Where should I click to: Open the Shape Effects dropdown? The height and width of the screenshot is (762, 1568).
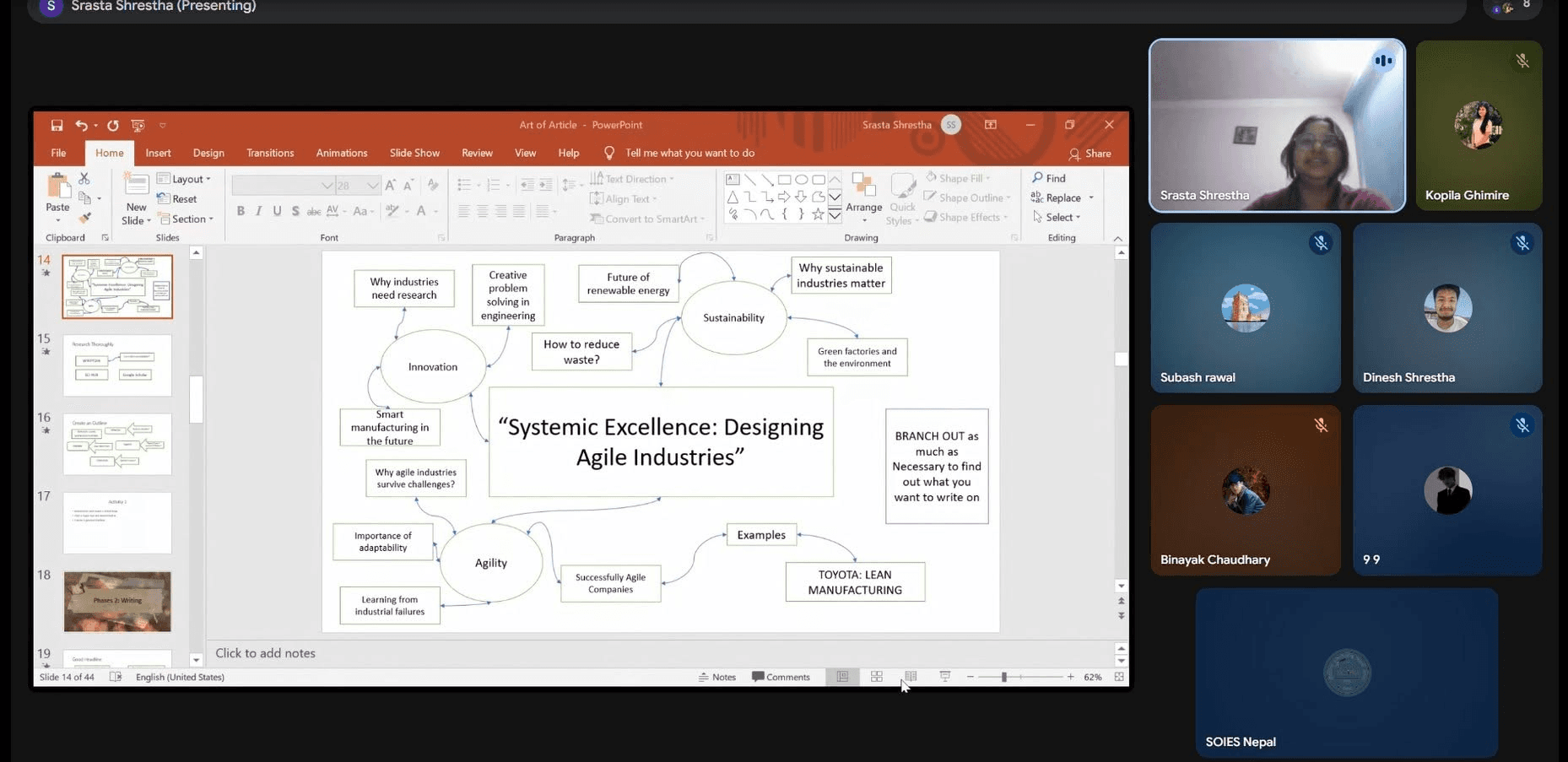965,217
